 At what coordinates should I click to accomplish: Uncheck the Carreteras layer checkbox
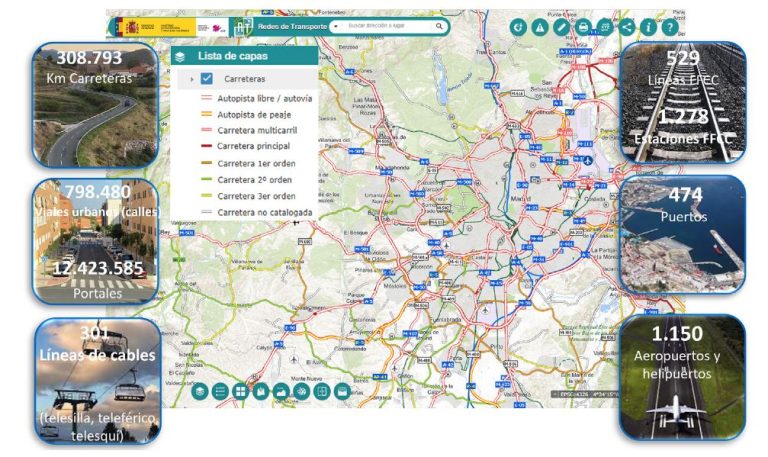206,78
